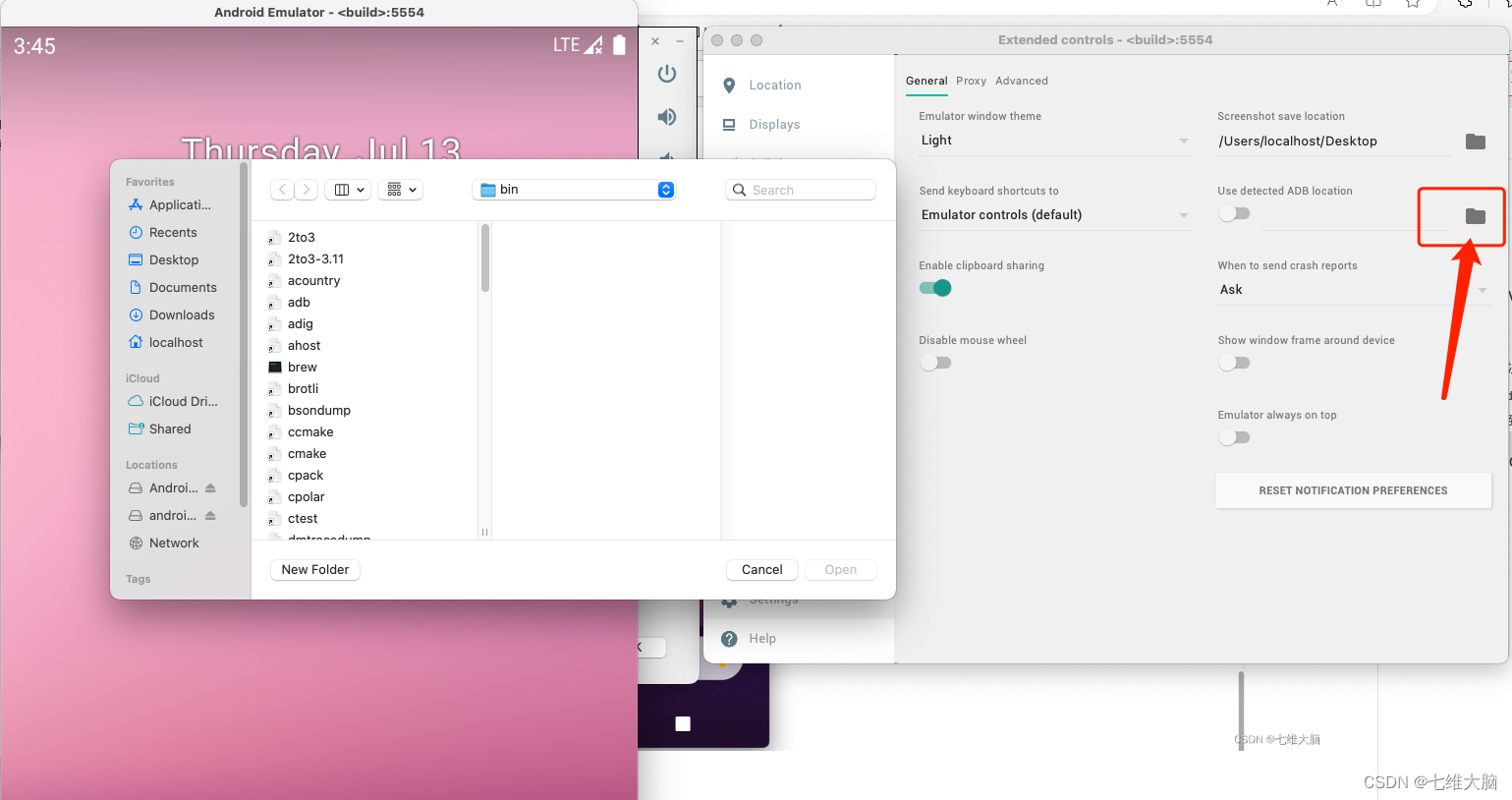The image size is (1512, 800).
Task: Open Emulator window theme dropdown
Action: (x=1054, y=141)
